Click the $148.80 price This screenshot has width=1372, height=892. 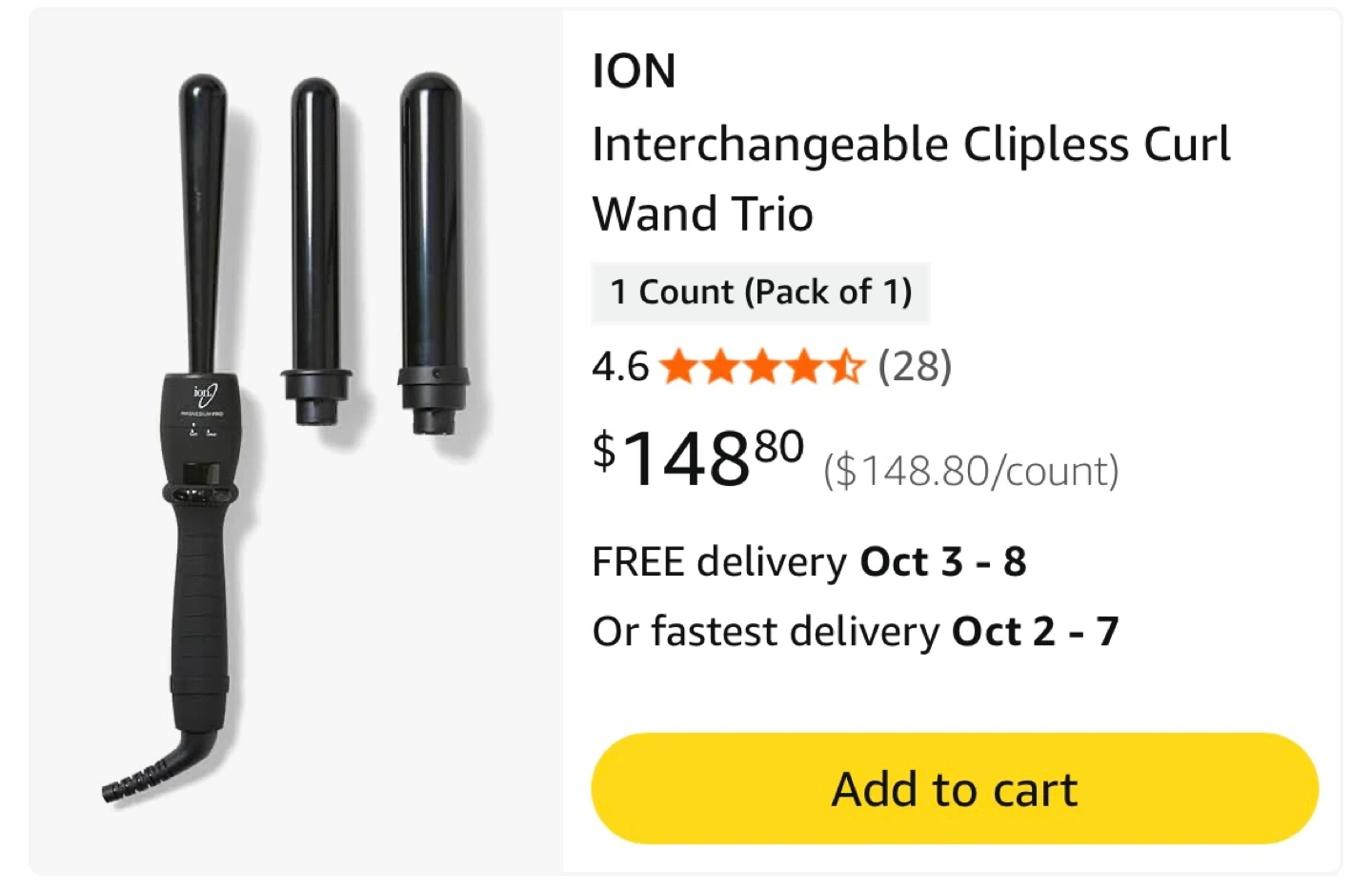coord(698,457)
